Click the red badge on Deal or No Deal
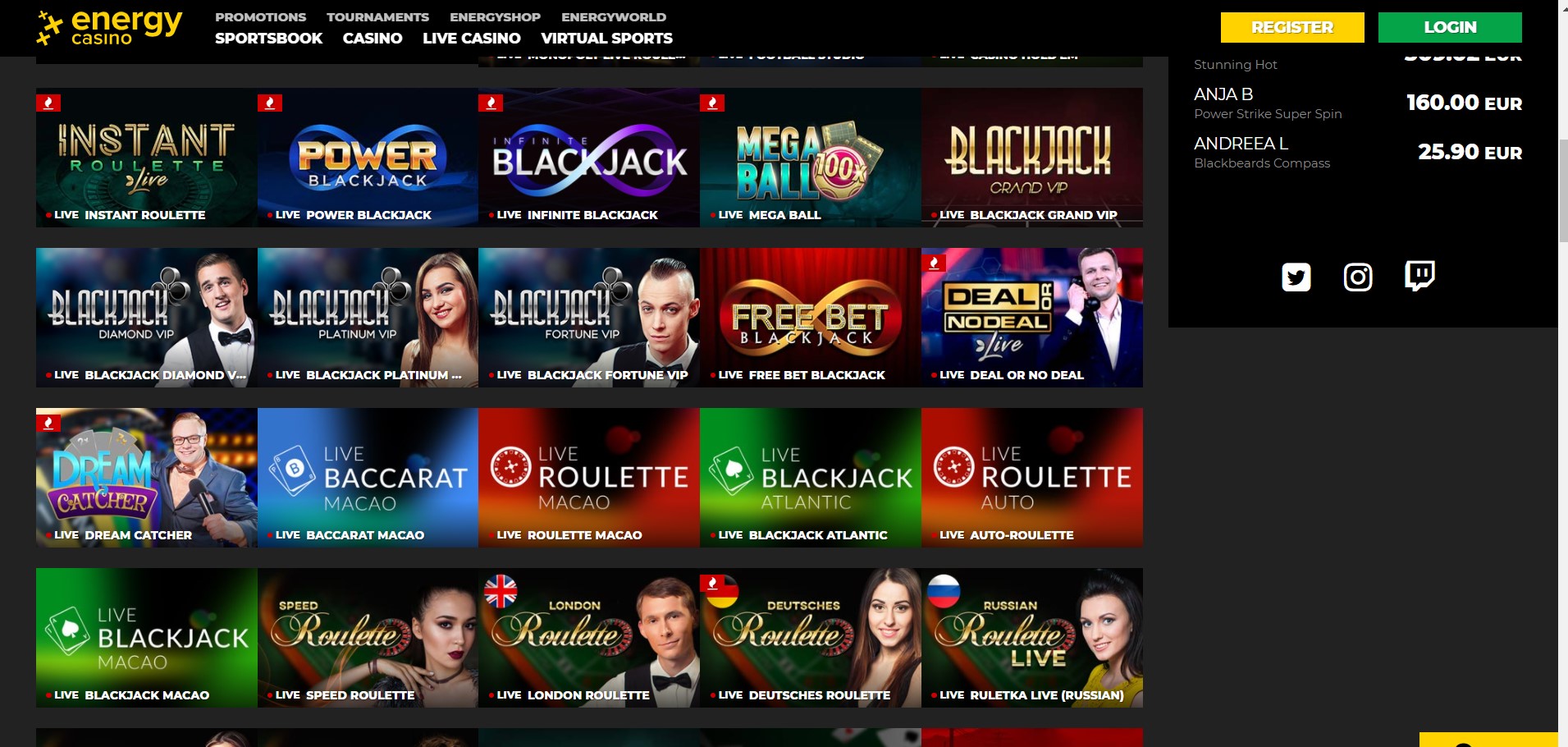The width and height of the screenshot is (1568, 747). tap(934, 263)
